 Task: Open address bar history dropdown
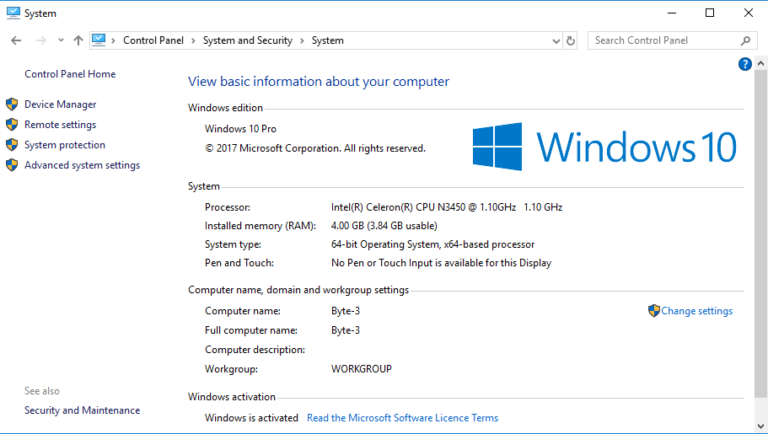coord(556,41)
